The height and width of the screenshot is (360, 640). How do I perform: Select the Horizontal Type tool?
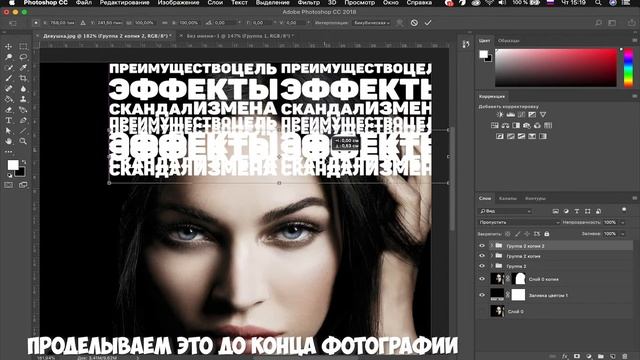9,120
